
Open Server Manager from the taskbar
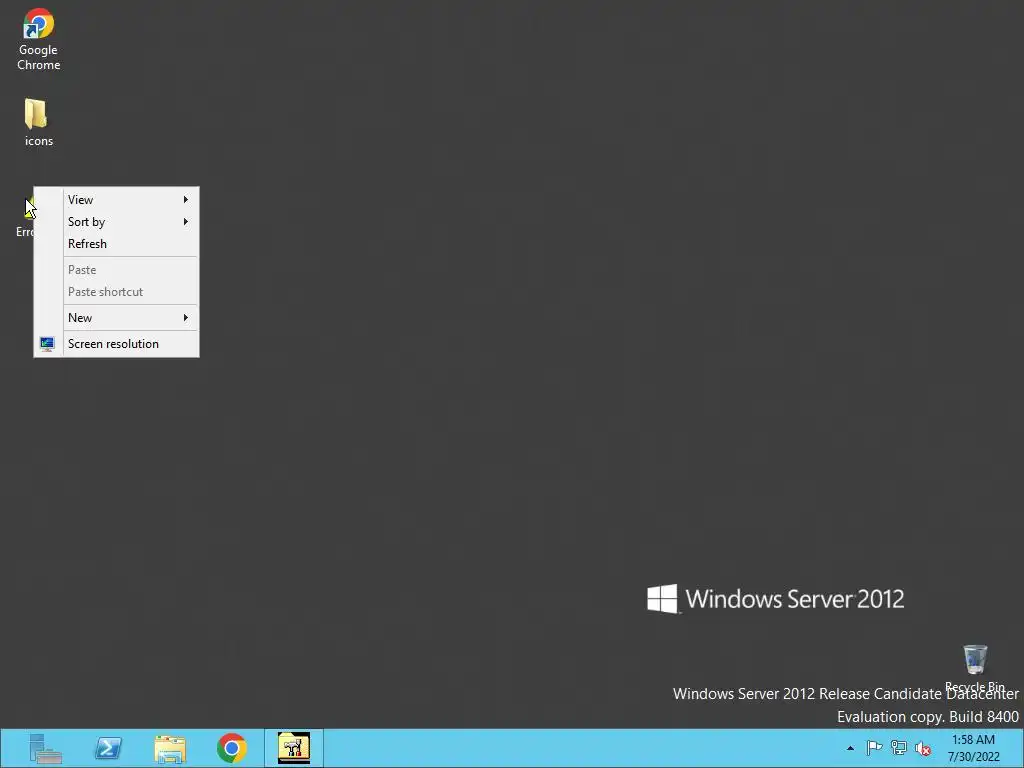point(45,748)
